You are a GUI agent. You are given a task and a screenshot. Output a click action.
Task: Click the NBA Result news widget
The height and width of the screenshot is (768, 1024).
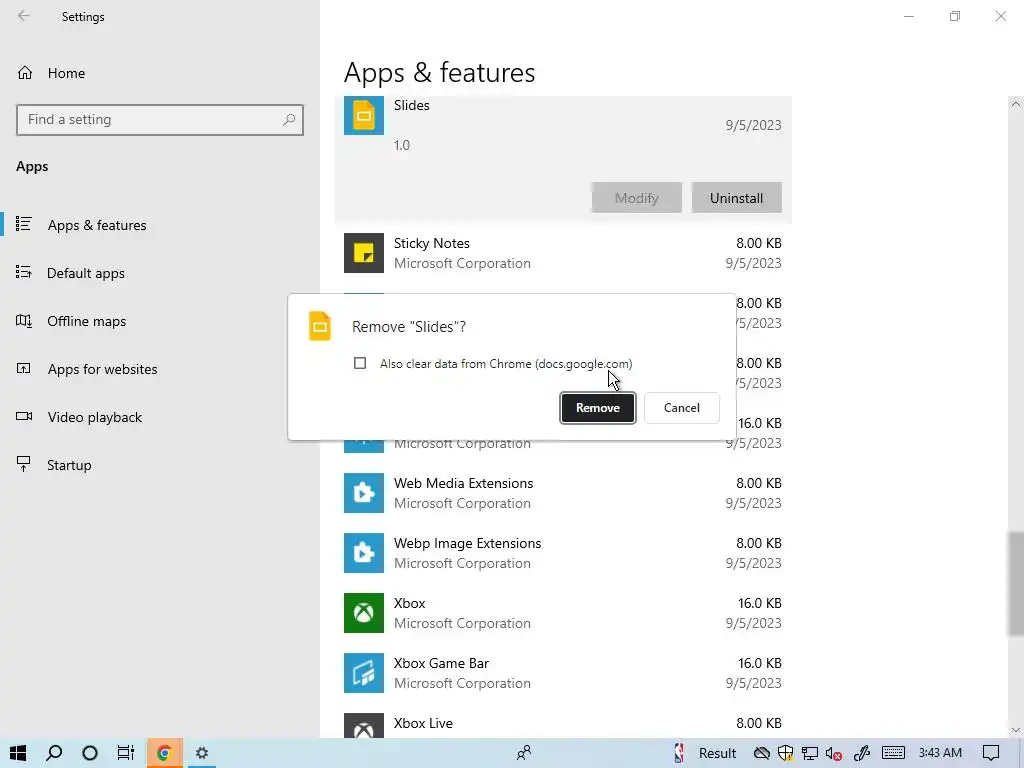pos(706,753)
